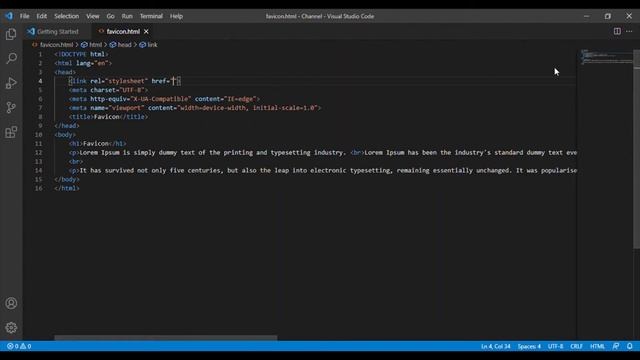Open the Selection menu
The height and width of the screenshot is (360, 640).
[67, 16]
